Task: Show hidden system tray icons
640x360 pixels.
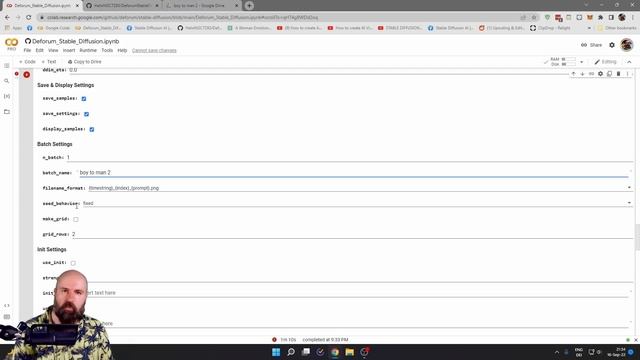Action: (557, 352)
